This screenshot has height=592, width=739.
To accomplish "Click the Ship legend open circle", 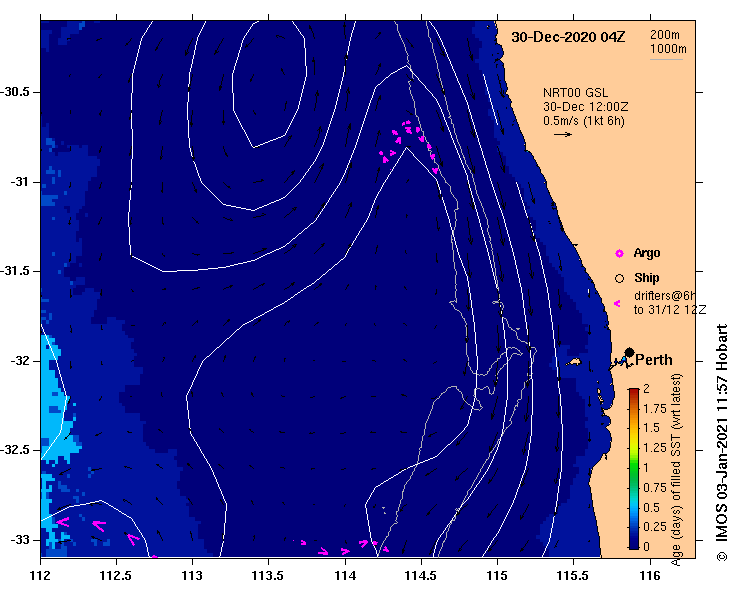I will click(619, 279).
